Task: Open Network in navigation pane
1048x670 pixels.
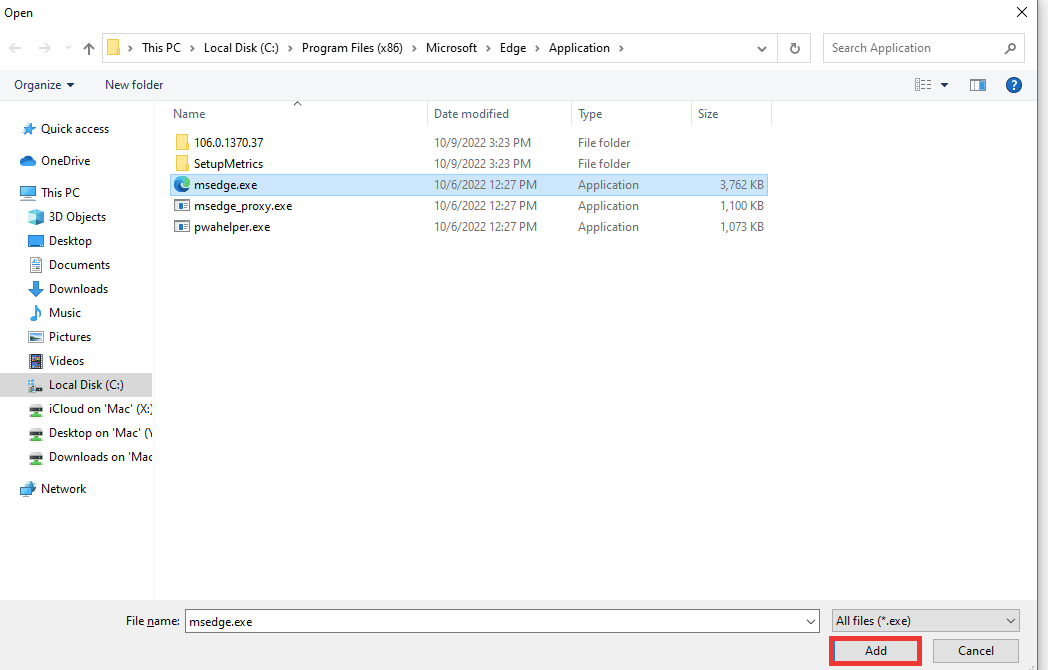Action: pyautogui.click(x=63, y=489)
